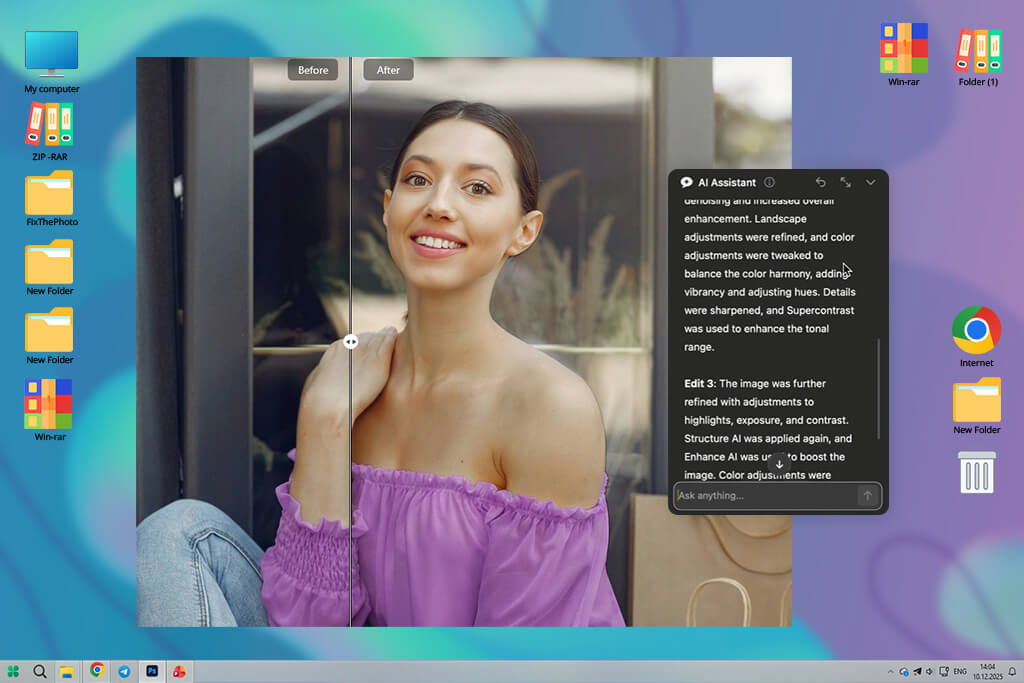Show hidden tray icons chevron

[x=890, y=671]
